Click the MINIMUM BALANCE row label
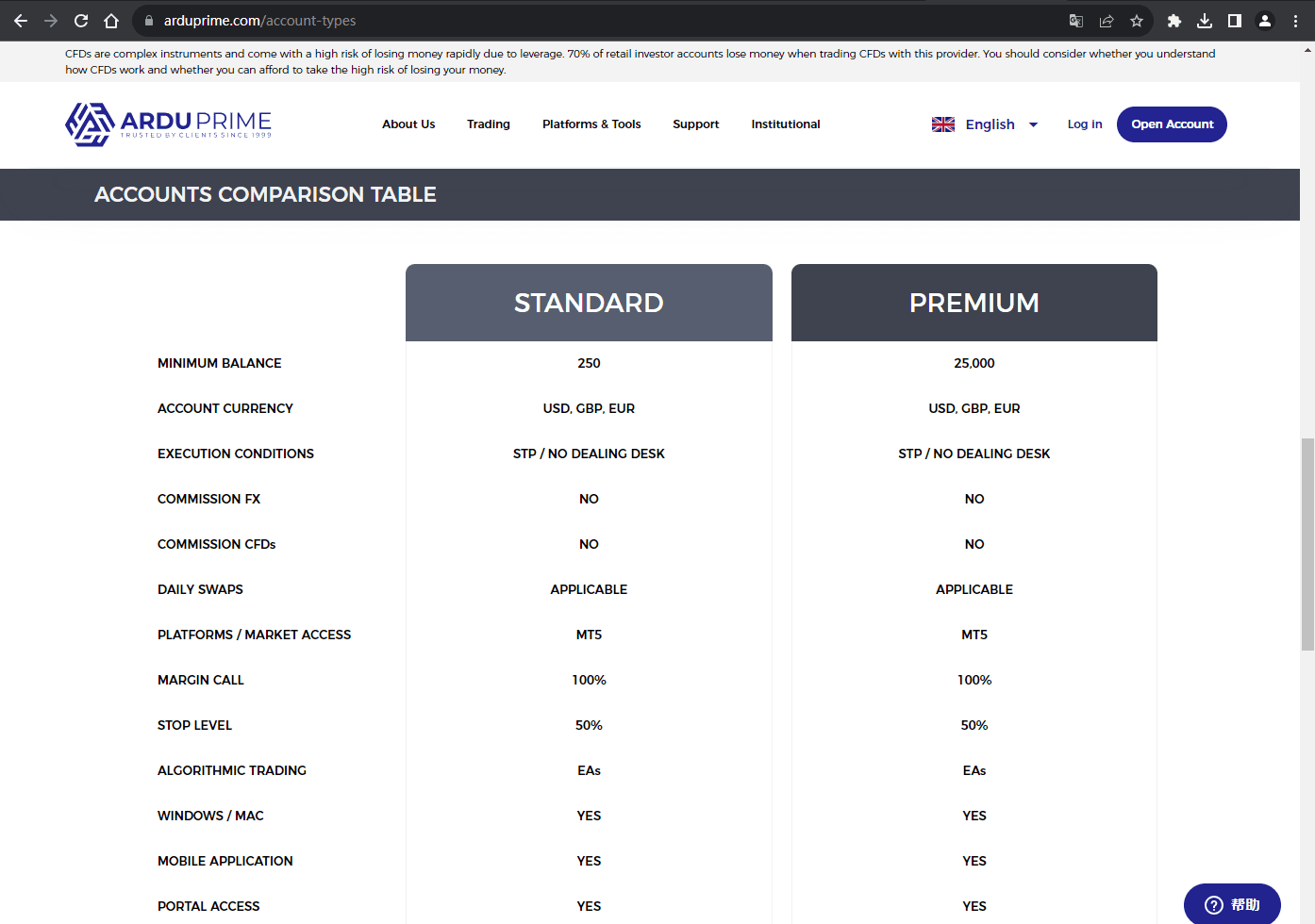Viewport: 1315px width, 924px height. pyautogui.click(x=220, y=363)
